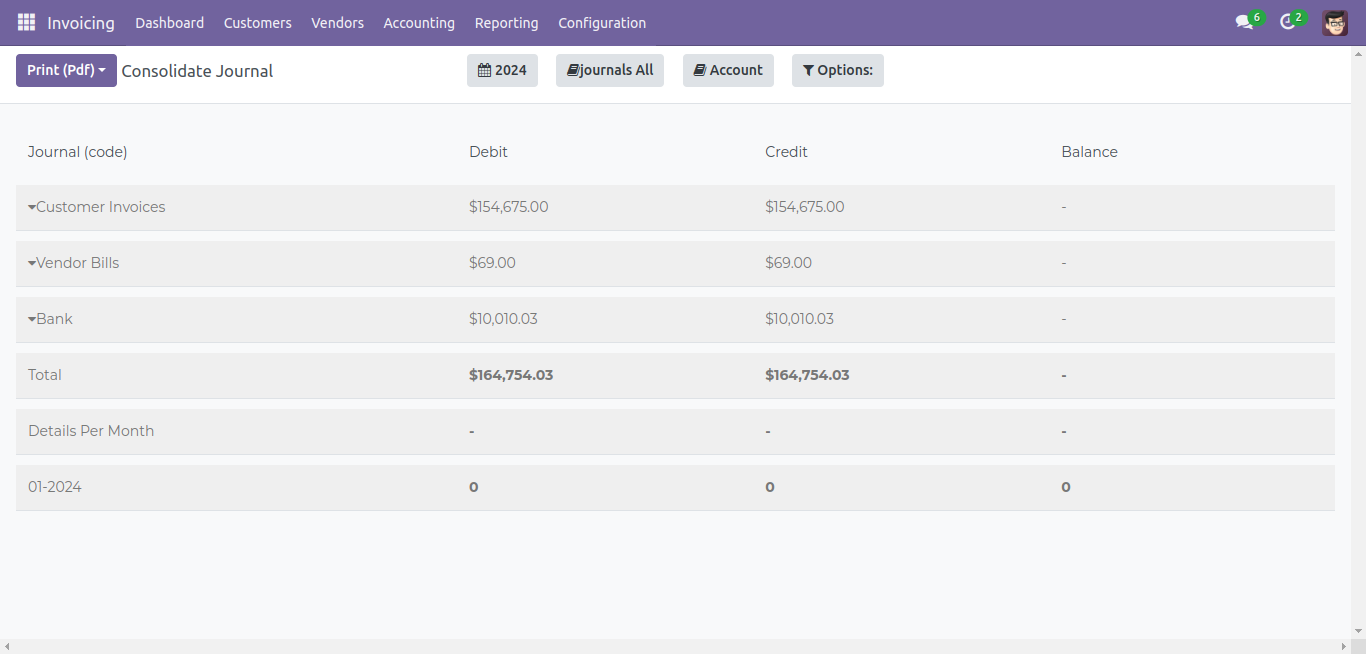Open the Options filter dropdown
This screenshot has width=1366, height=654.
tap(837, 70)
